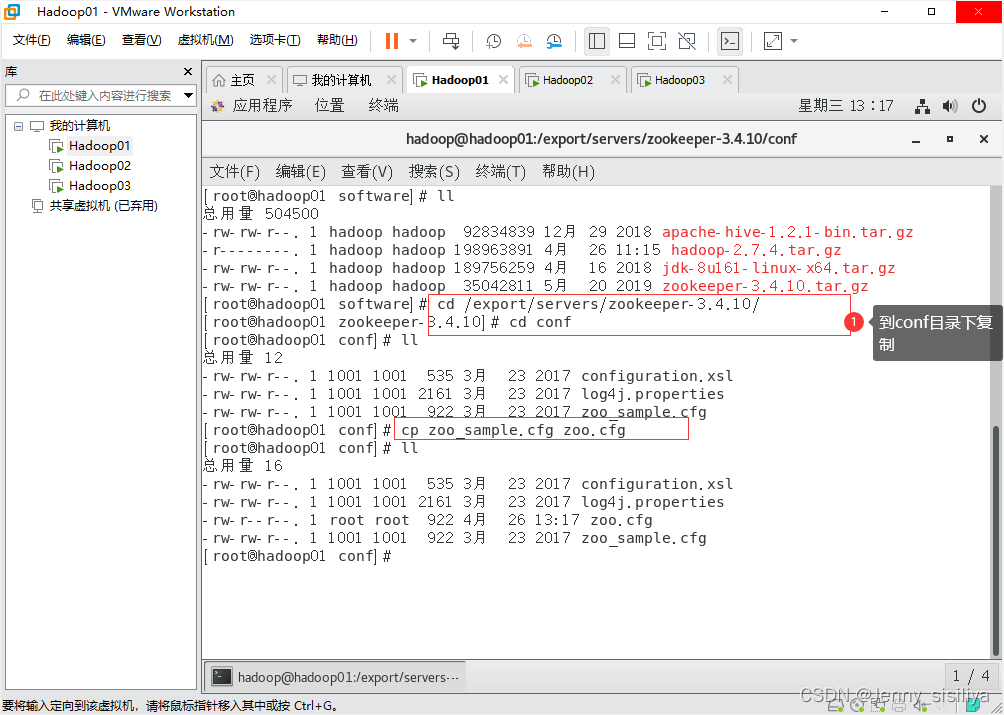Click the guest network connection icon
Image resolution: width=1004 pixels, height=715 pixels.
pyautogui.click(x=922, y=106)
